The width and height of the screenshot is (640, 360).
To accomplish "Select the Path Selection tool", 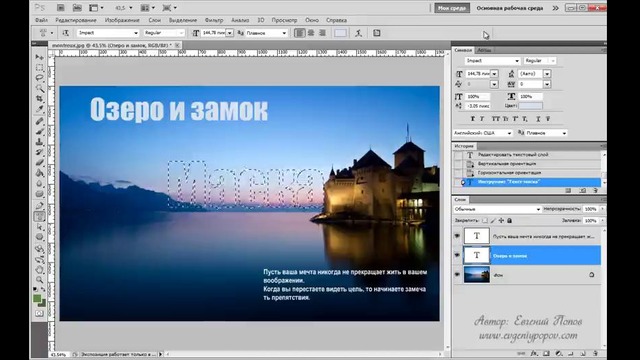I will click(x=39, y=227).
